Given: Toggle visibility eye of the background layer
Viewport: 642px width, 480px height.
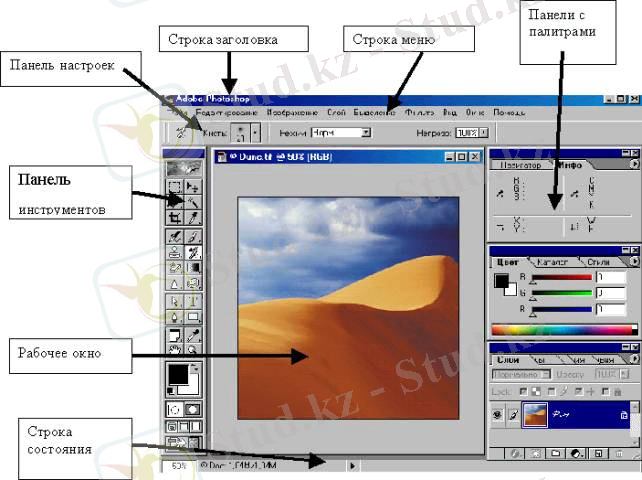Looking at the screenshot, I should (x=497, y=415).
